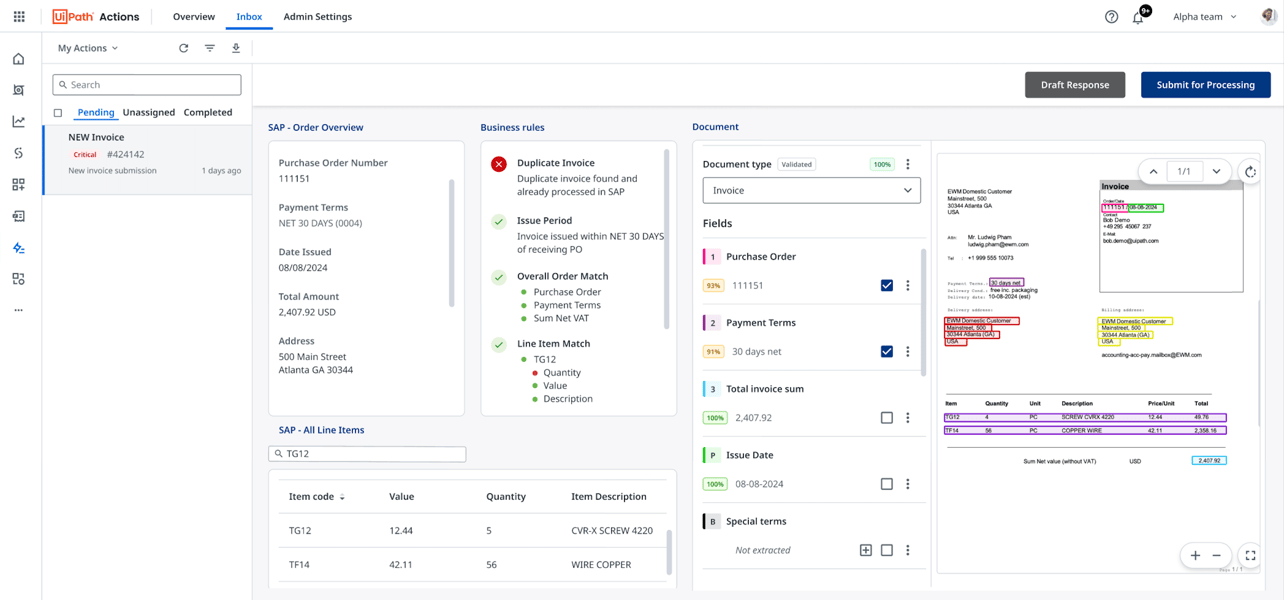Click the Draft Response button

pyautogui.click(x=1075, y=85)
